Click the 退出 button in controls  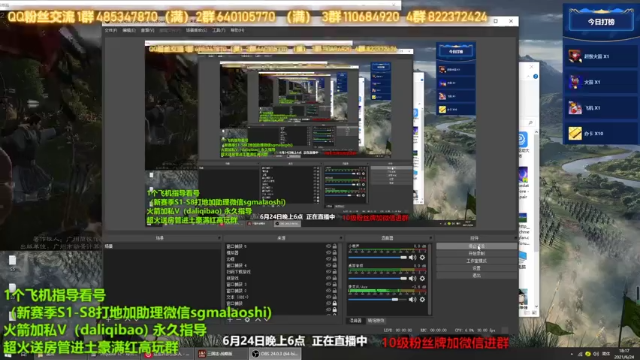click(x=476, y=276)
